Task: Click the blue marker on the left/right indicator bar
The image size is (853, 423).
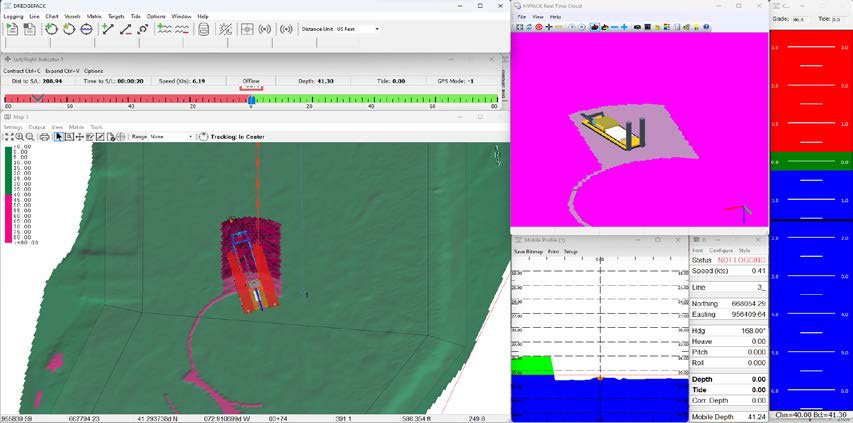Action: tap(251, 100)
